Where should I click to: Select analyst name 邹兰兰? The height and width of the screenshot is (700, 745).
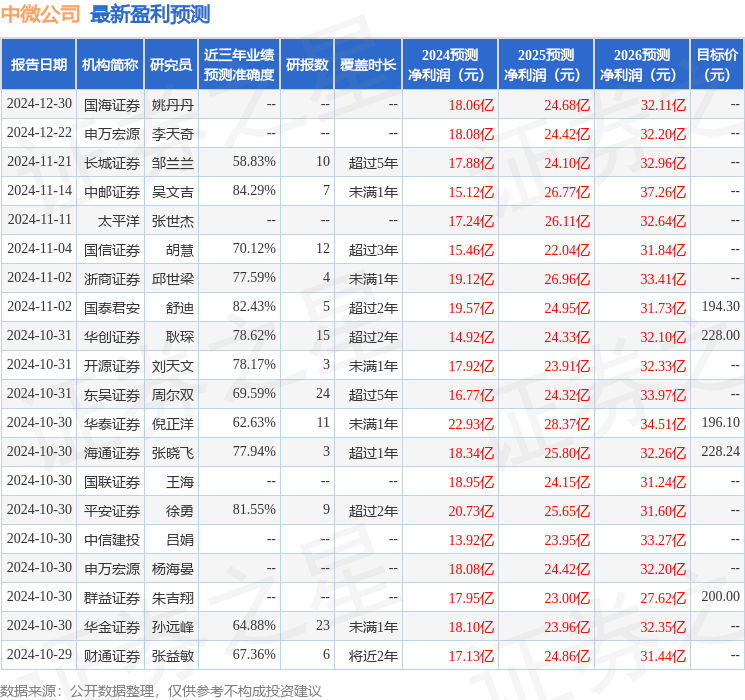point(173,163)
